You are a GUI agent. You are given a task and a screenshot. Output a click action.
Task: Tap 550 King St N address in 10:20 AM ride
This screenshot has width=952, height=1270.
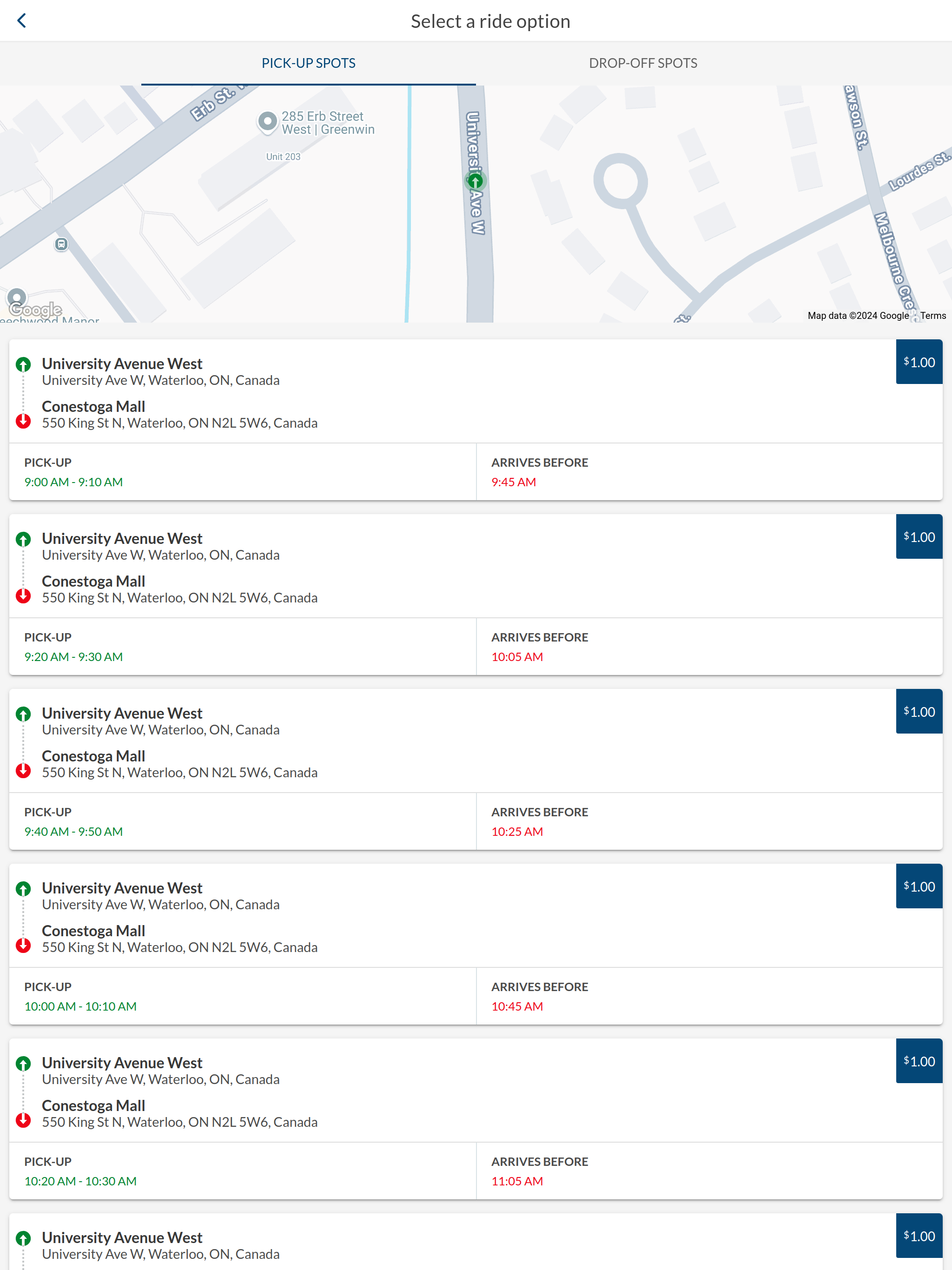click(180, 1122)
